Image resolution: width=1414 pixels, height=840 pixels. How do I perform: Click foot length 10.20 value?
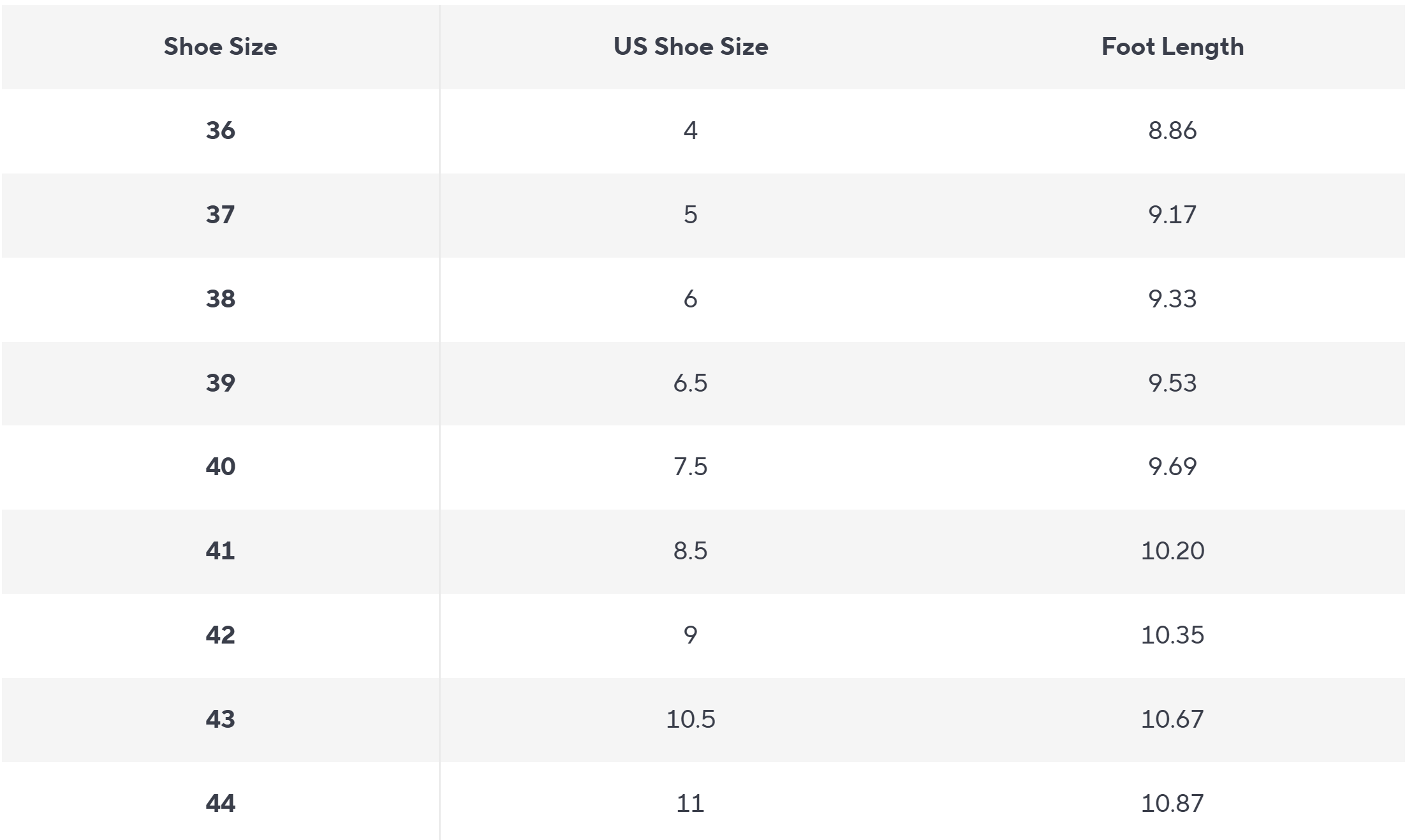[x=1172, y=551]
